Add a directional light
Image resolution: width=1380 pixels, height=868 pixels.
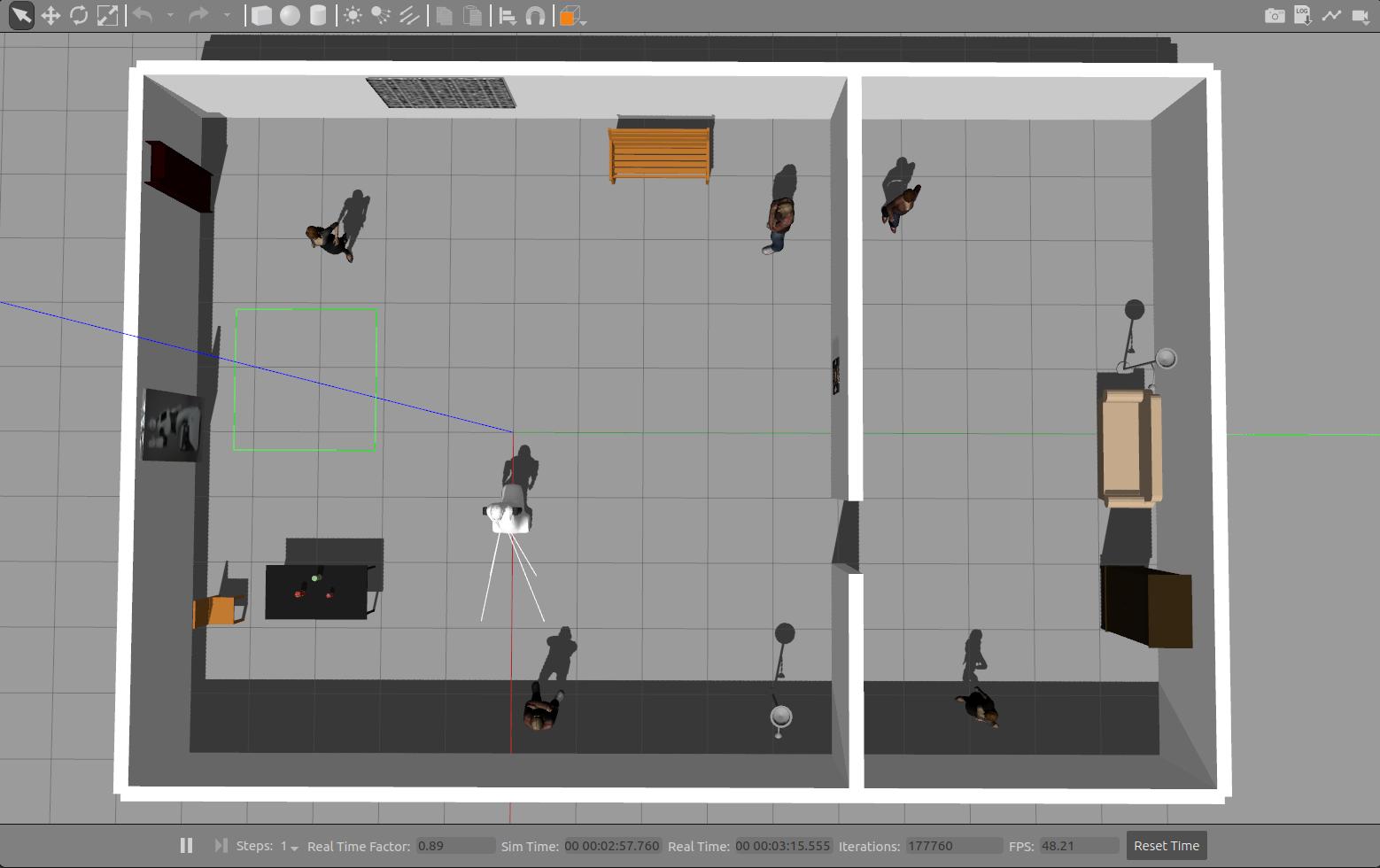click(x=409, y=16)
